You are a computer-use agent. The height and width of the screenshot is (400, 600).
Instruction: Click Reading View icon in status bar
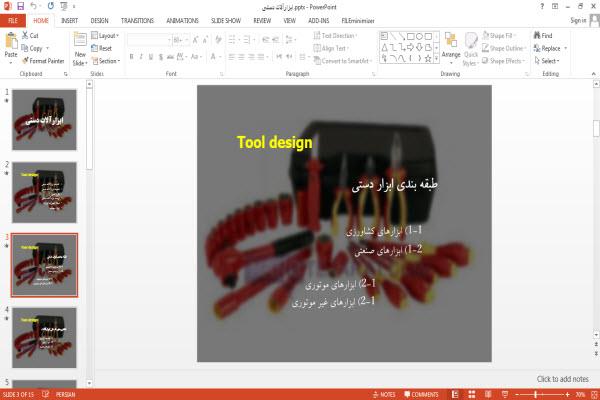pyautogui.click(x=488, y=394)
